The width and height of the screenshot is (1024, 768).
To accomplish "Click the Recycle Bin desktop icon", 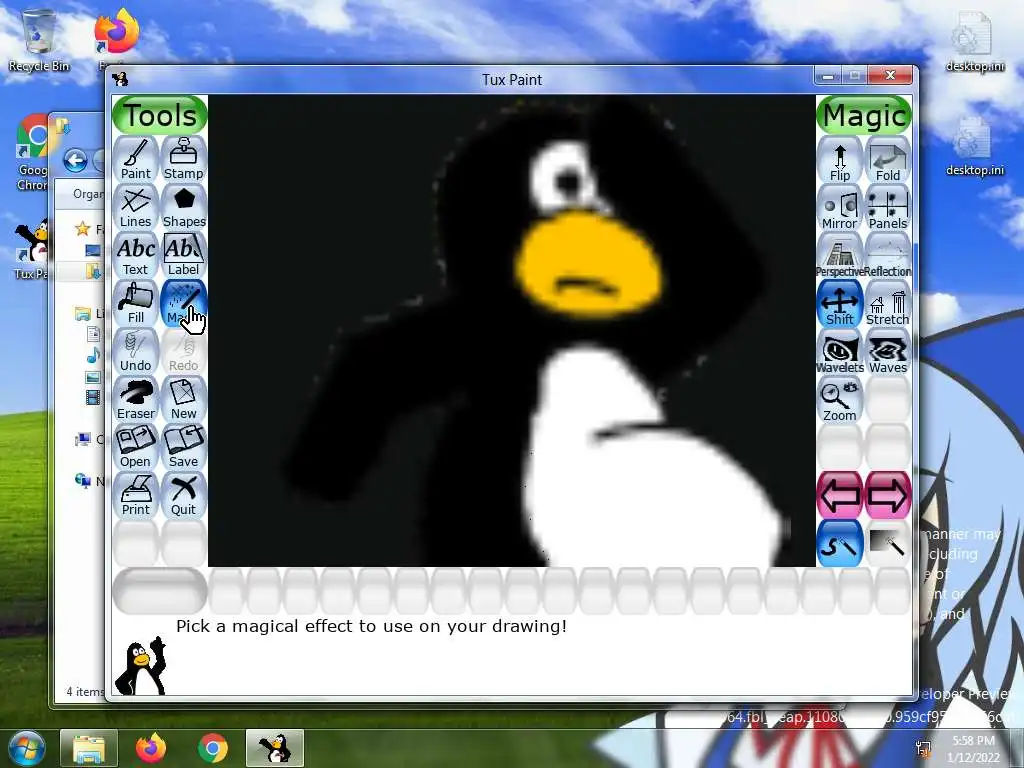I will [39, 40].
